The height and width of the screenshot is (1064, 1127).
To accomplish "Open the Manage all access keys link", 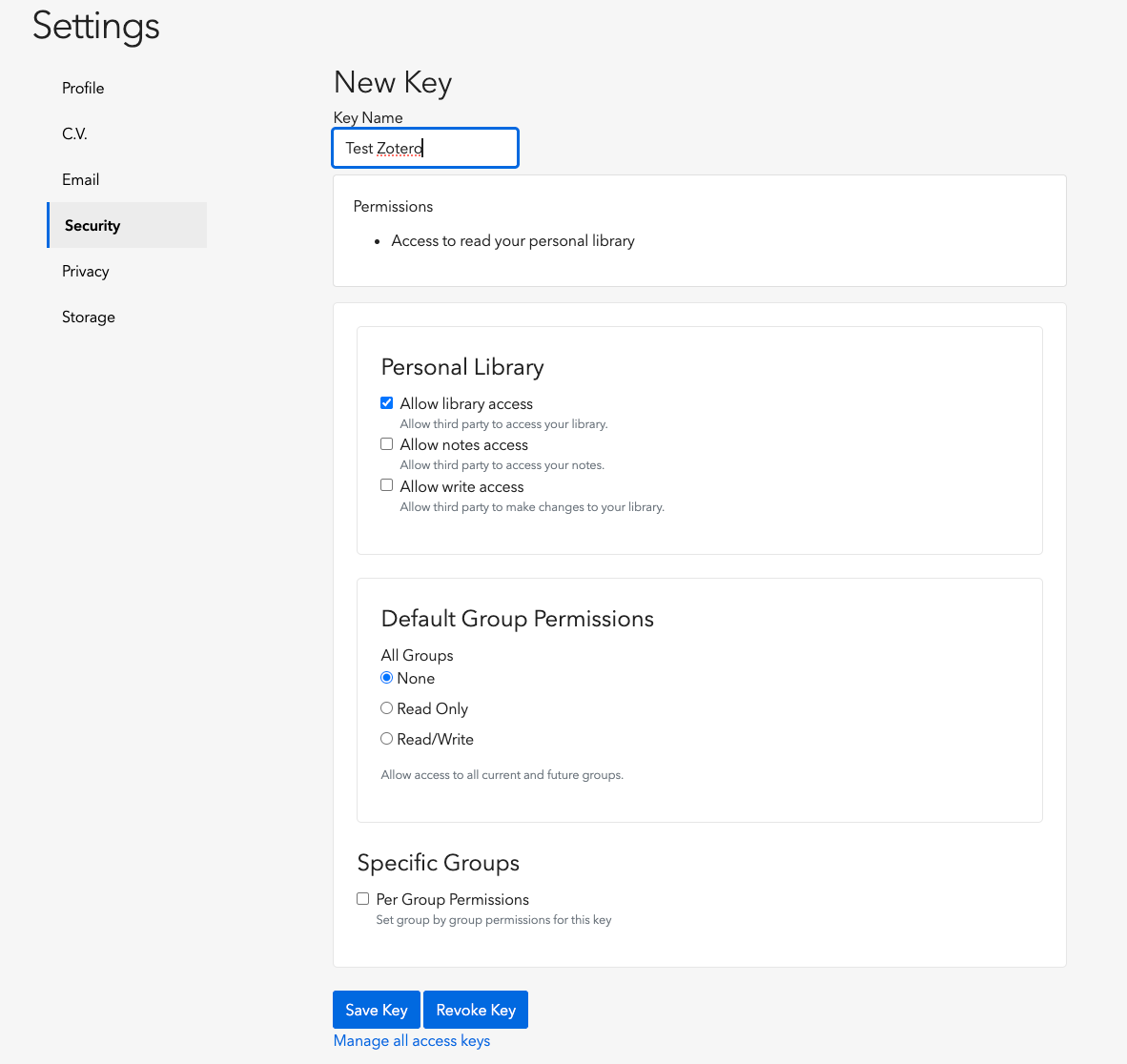I will [411, 1040].
